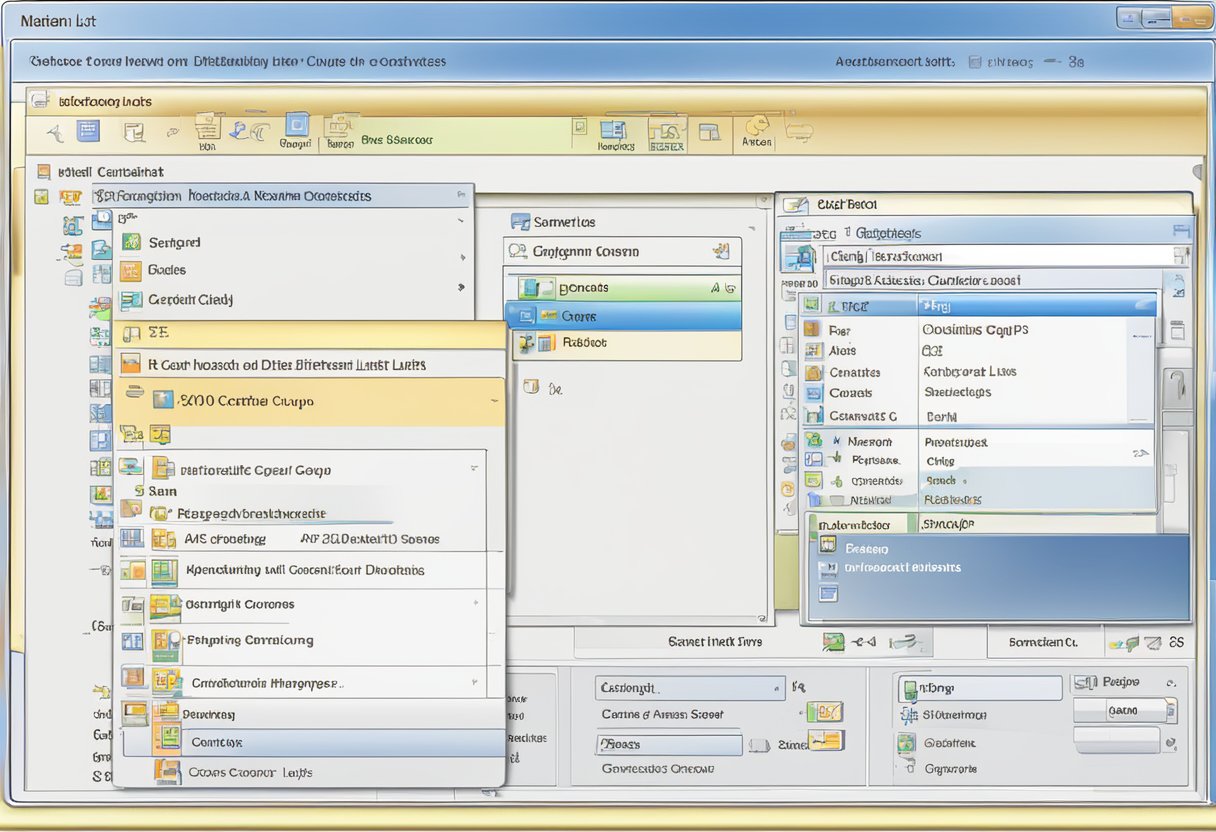Click the green image icon beside Samet inelk
Image resolution: width=1216 pixels, height=832 pixels.
(x=833, y=642)
